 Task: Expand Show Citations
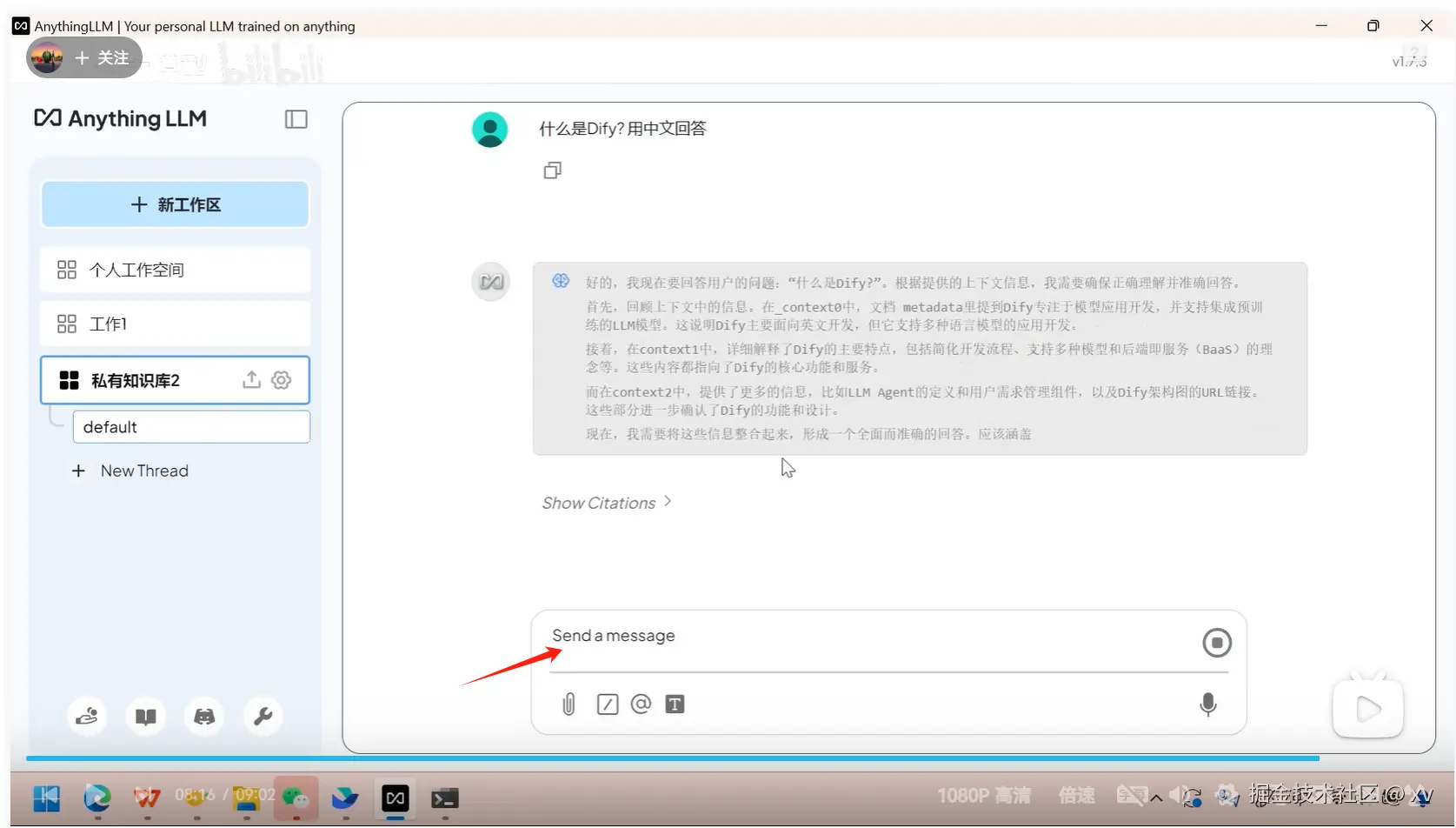(607, 503)
